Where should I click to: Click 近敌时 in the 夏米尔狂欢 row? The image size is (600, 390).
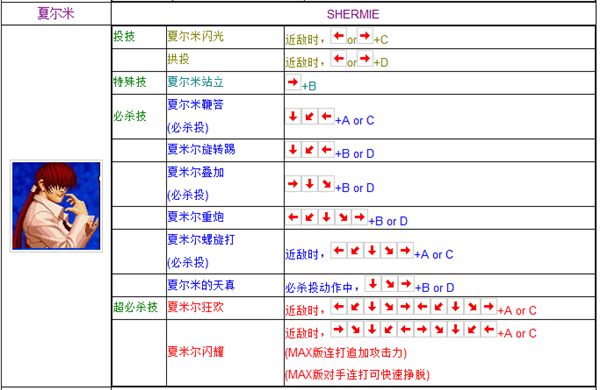tap(302, 310)
